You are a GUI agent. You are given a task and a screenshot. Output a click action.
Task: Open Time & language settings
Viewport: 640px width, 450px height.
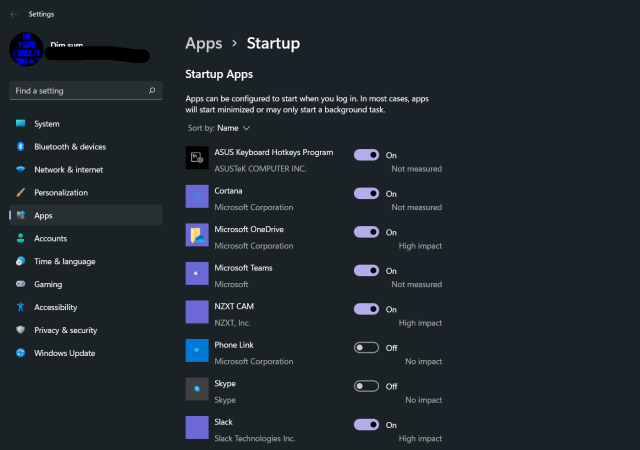[86, 261]
